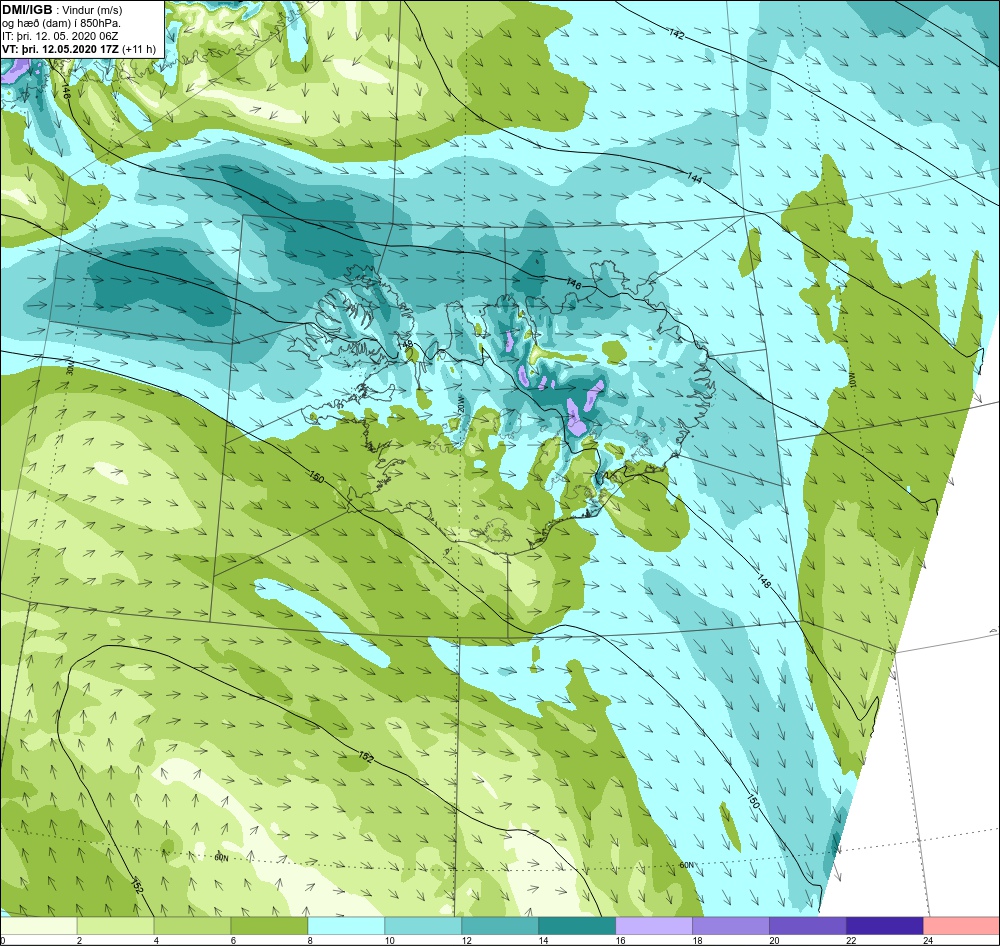The height and width of the screenshot is (946, 1000).
Task: Click the 22–24 m/s dark indigo legend swatch
Action: tap(885, 926)
